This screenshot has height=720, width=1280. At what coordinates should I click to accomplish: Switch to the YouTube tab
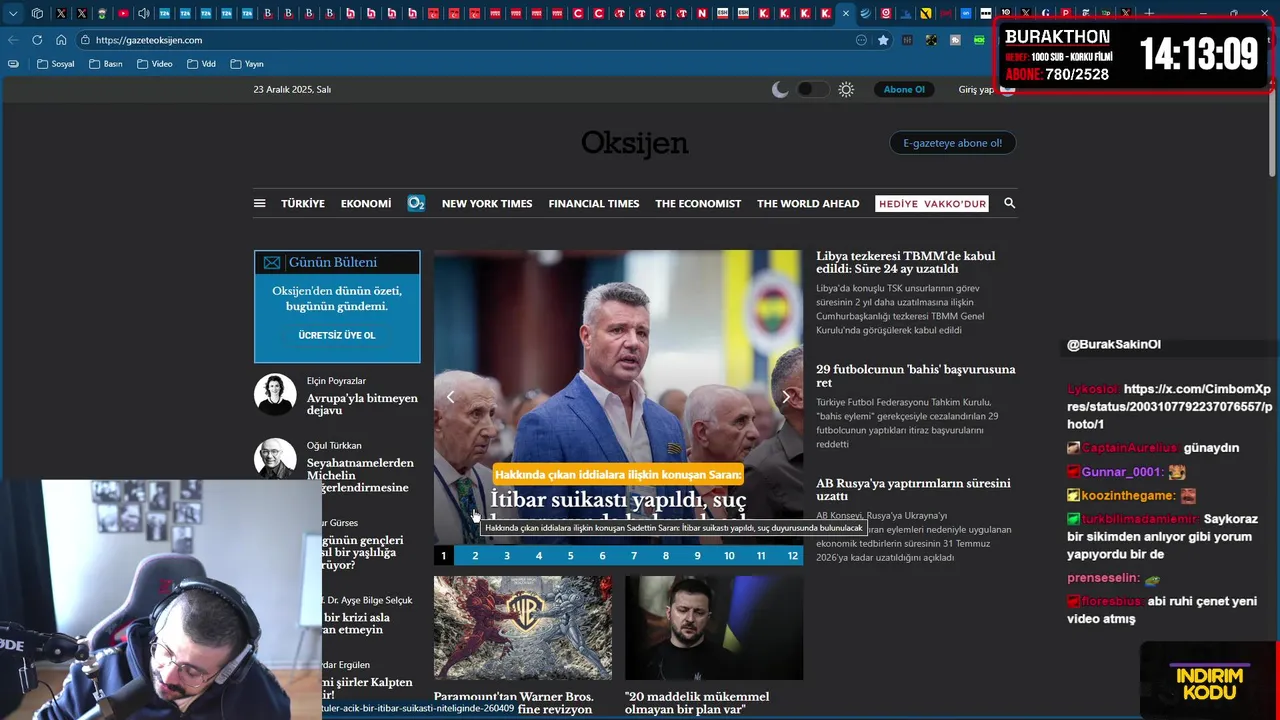pos(123,13)
